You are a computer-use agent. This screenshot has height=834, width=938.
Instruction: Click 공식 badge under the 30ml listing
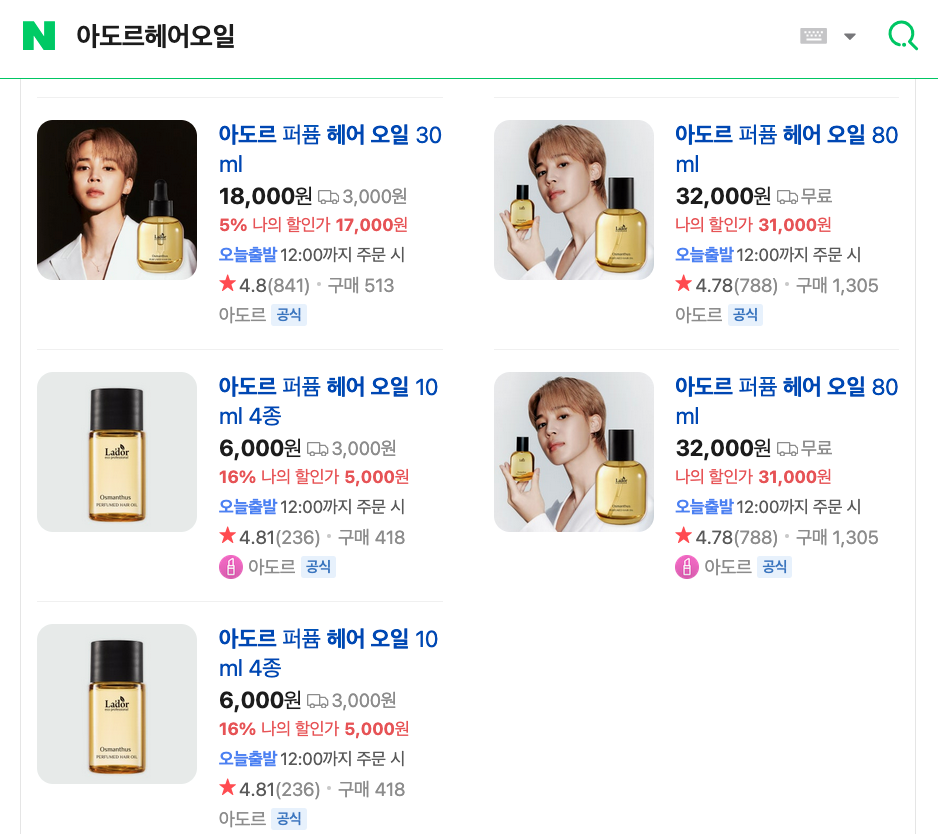coord(289,315)
